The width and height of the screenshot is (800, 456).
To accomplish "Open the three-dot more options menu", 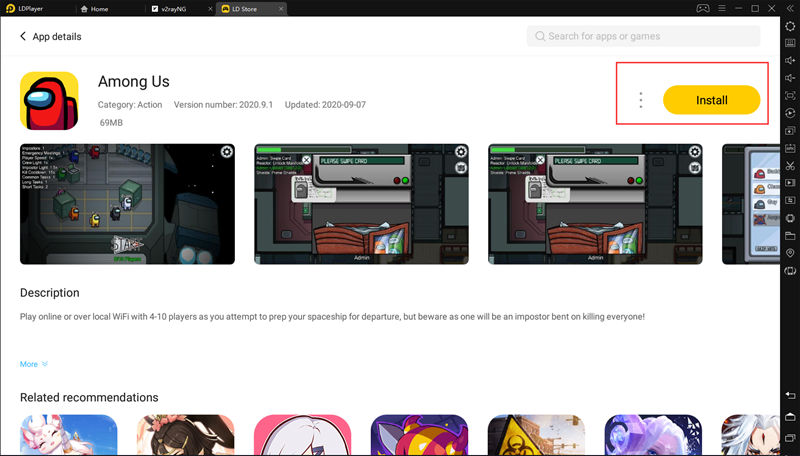I will pos(641,100).
